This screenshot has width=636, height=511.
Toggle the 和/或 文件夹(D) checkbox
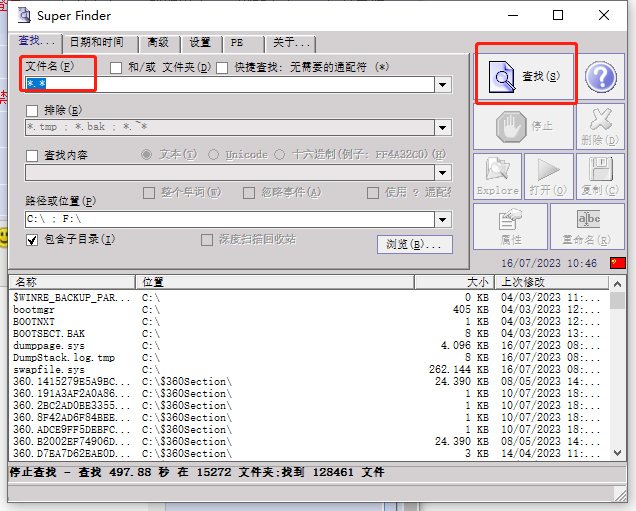click(x=116, y=68)
